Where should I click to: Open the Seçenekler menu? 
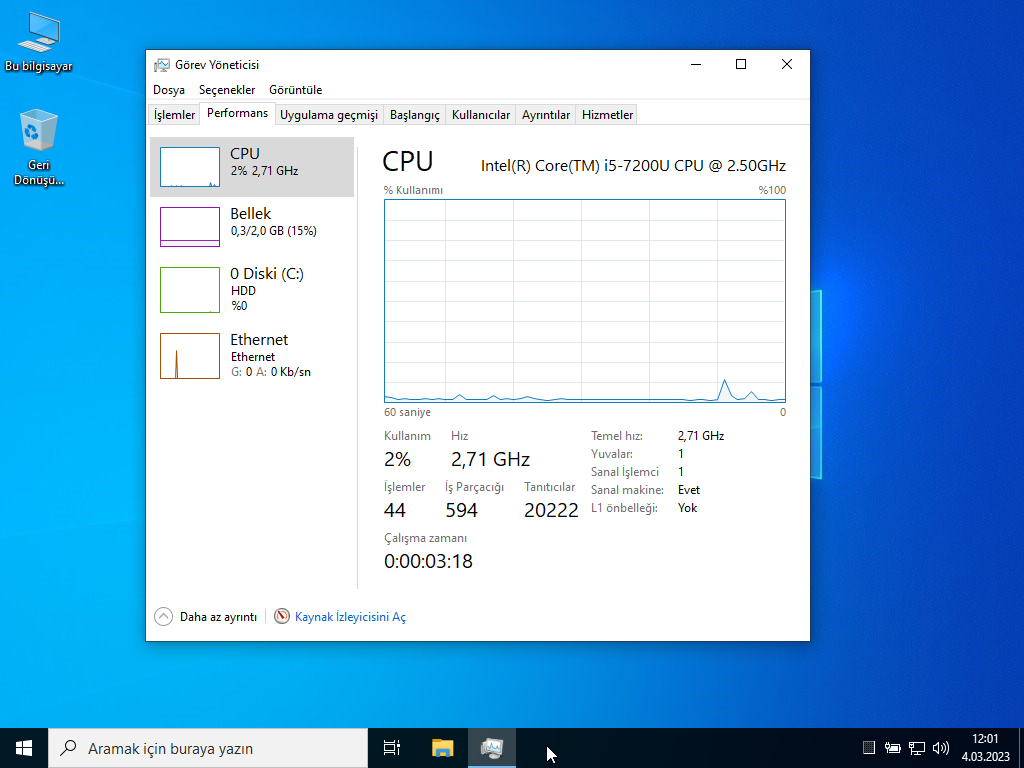[227, 90]
